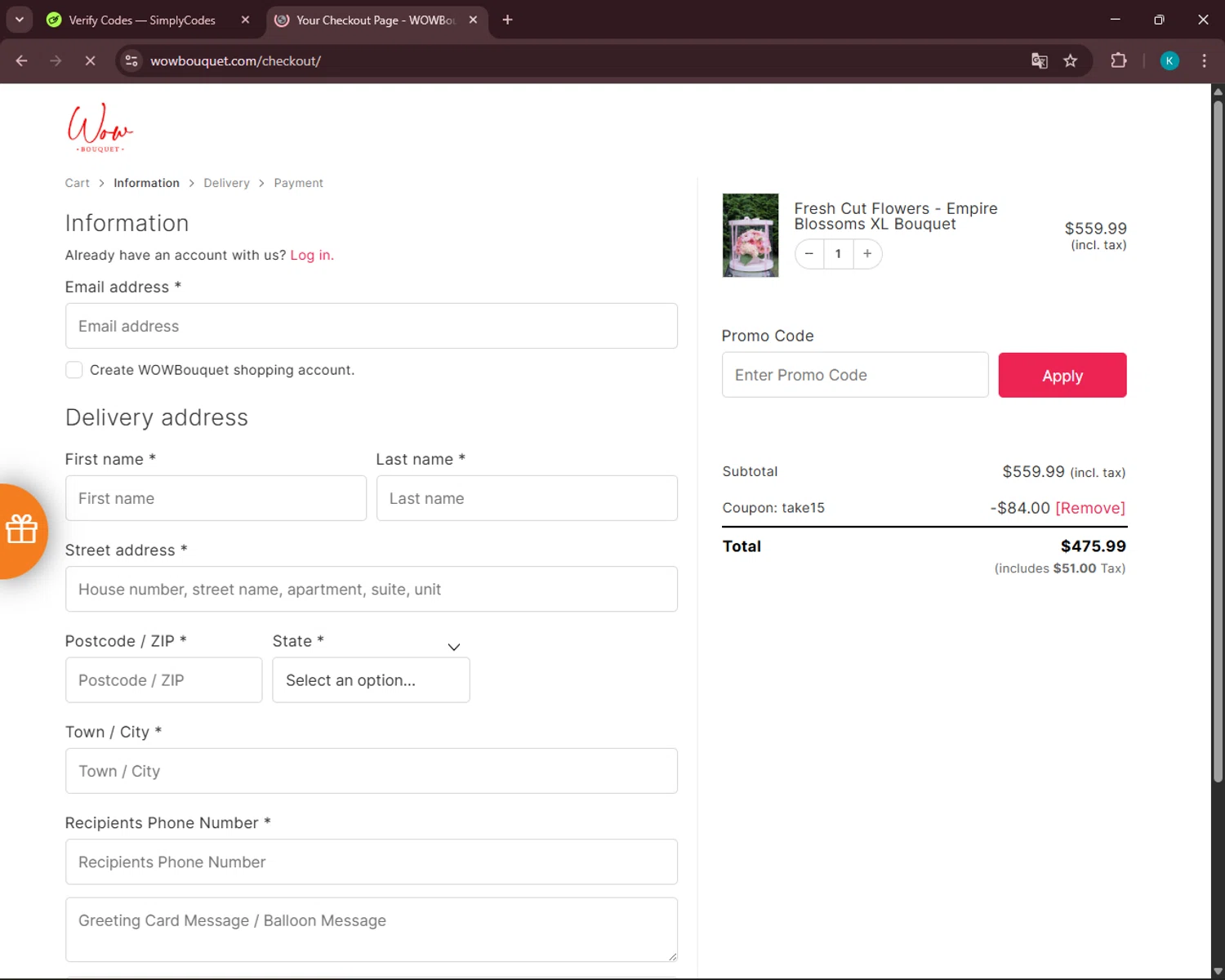Remove the take15 coupon

1090,508
